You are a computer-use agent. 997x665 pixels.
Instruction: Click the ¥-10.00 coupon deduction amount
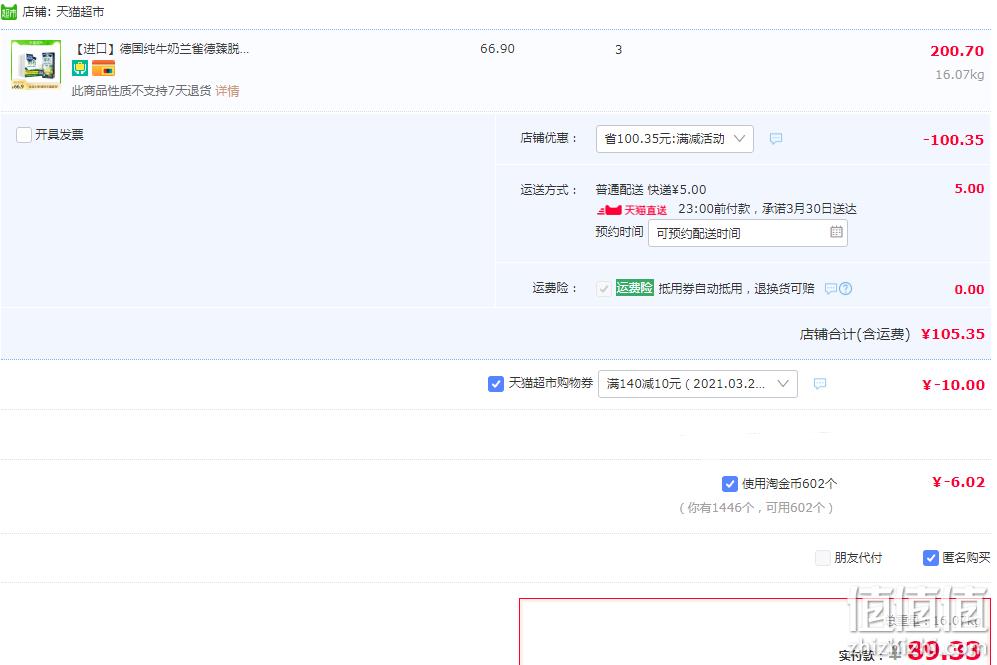click(x=953, y=385)
